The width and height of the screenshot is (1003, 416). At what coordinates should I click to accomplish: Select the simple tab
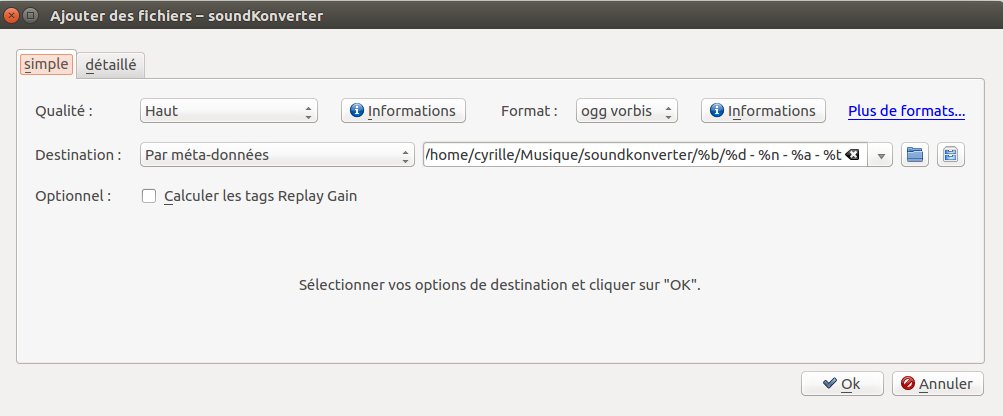[x=47, y=64]
